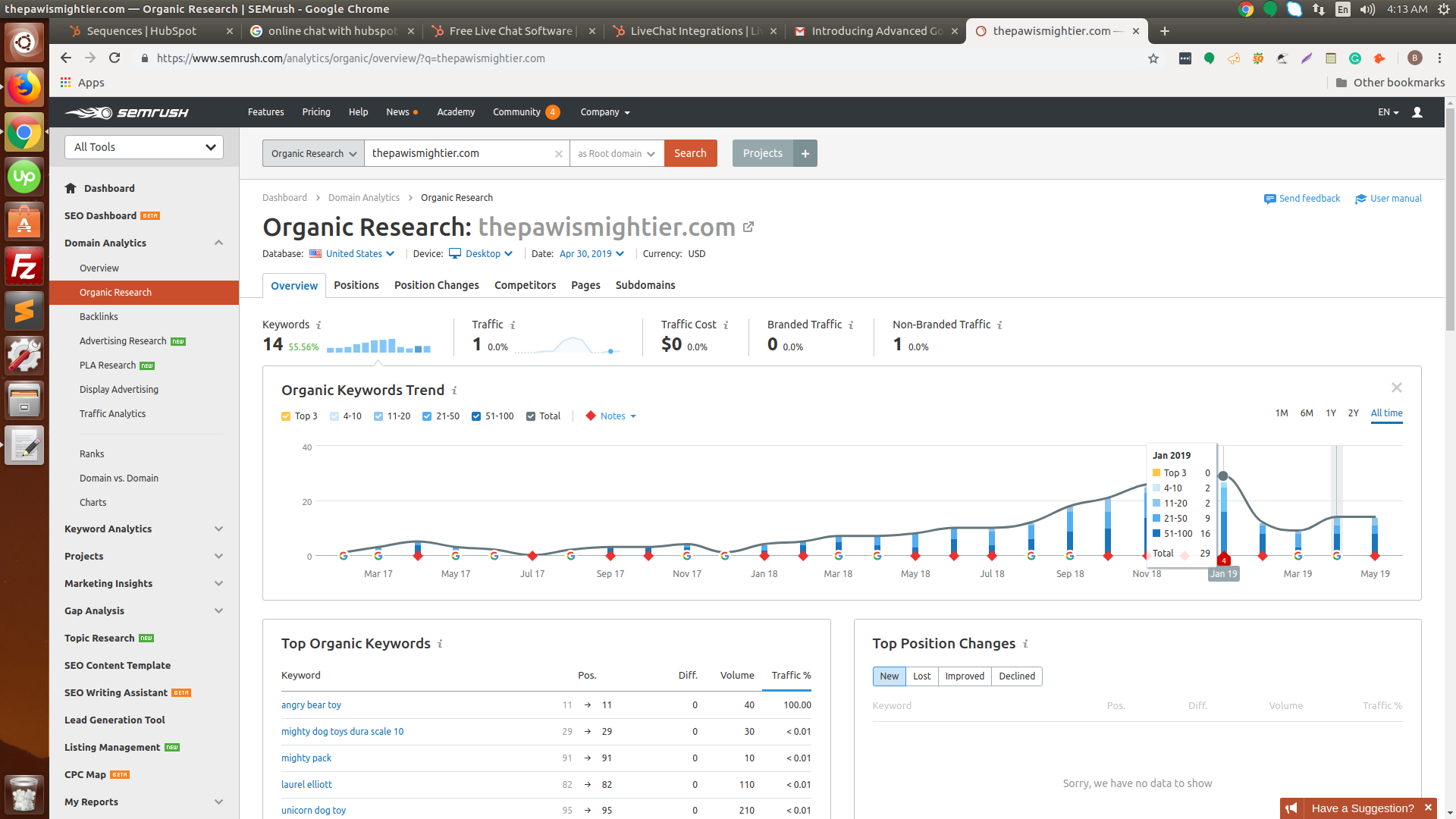
Task: Open the FileZilla dock icon
Action: coord(24,267)
